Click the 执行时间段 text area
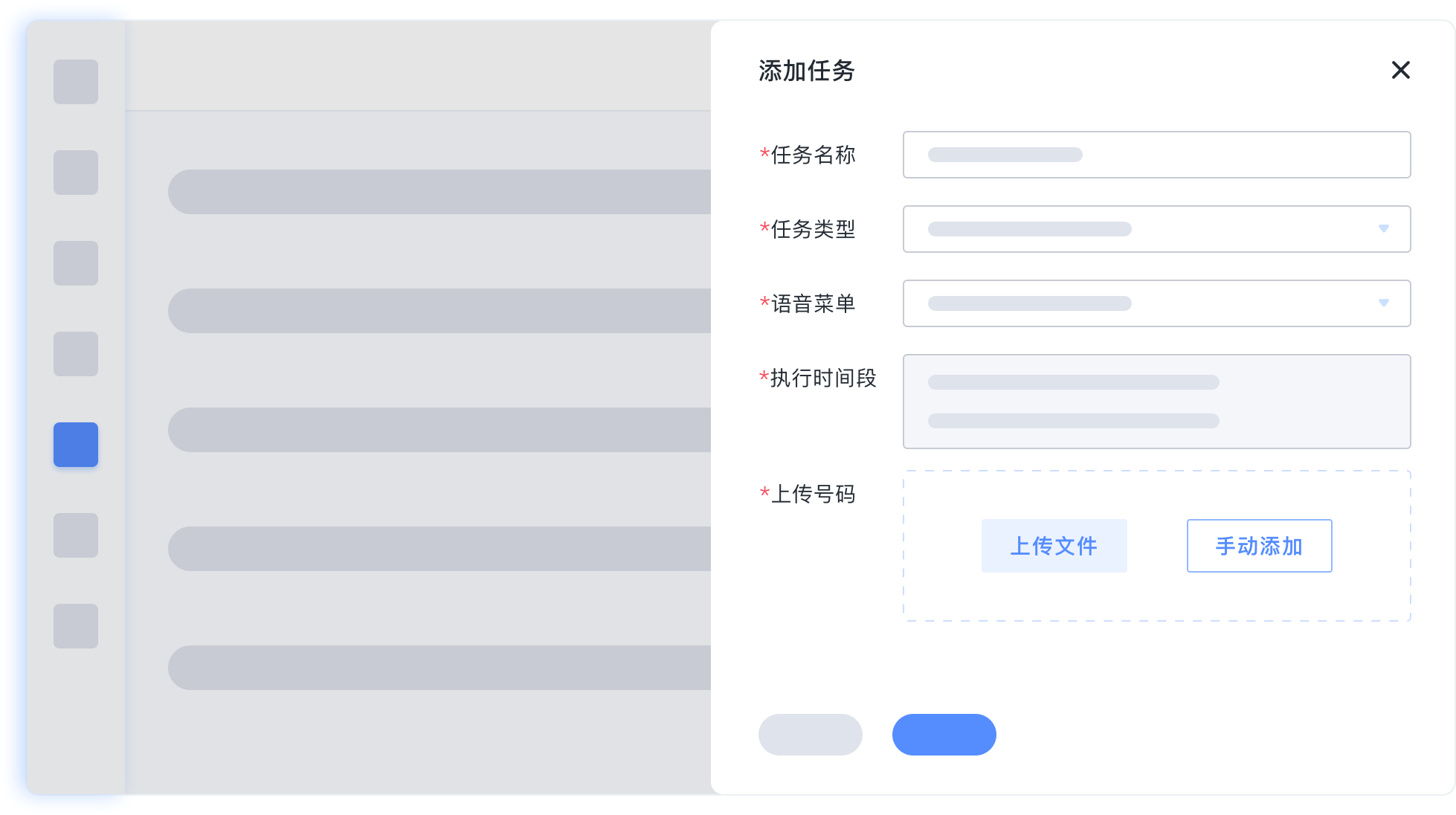 [x=1156, y=402]
